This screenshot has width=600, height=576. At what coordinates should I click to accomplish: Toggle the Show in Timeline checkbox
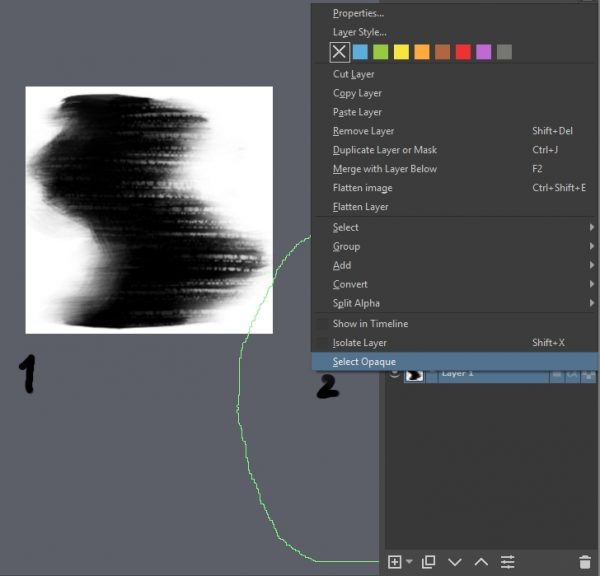coord(322,324)
